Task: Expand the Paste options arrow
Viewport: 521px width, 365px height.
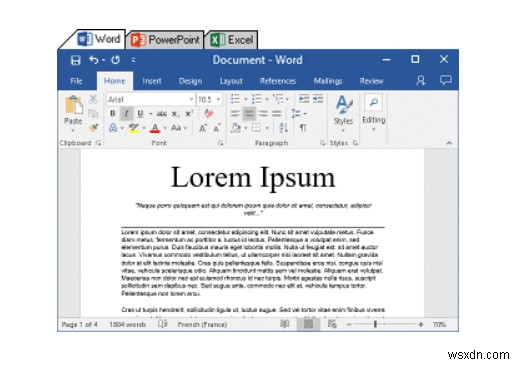Action: point(73,130)
